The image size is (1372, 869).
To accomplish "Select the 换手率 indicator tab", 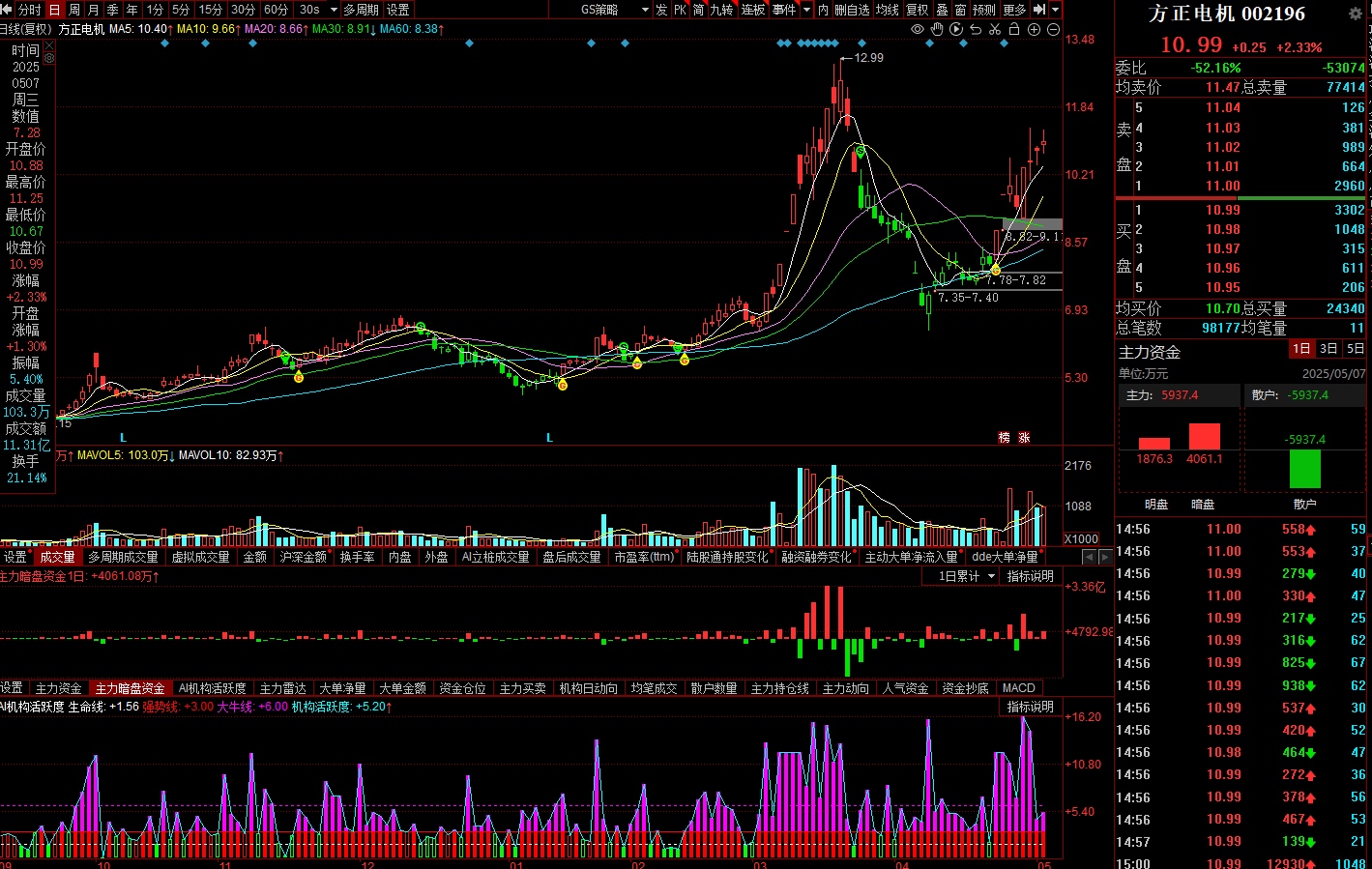I will pos(357,557).
